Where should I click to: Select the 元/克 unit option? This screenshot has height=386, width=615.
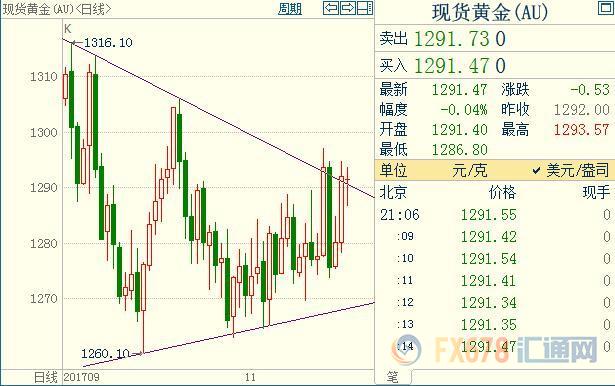(x=469, y=170)
